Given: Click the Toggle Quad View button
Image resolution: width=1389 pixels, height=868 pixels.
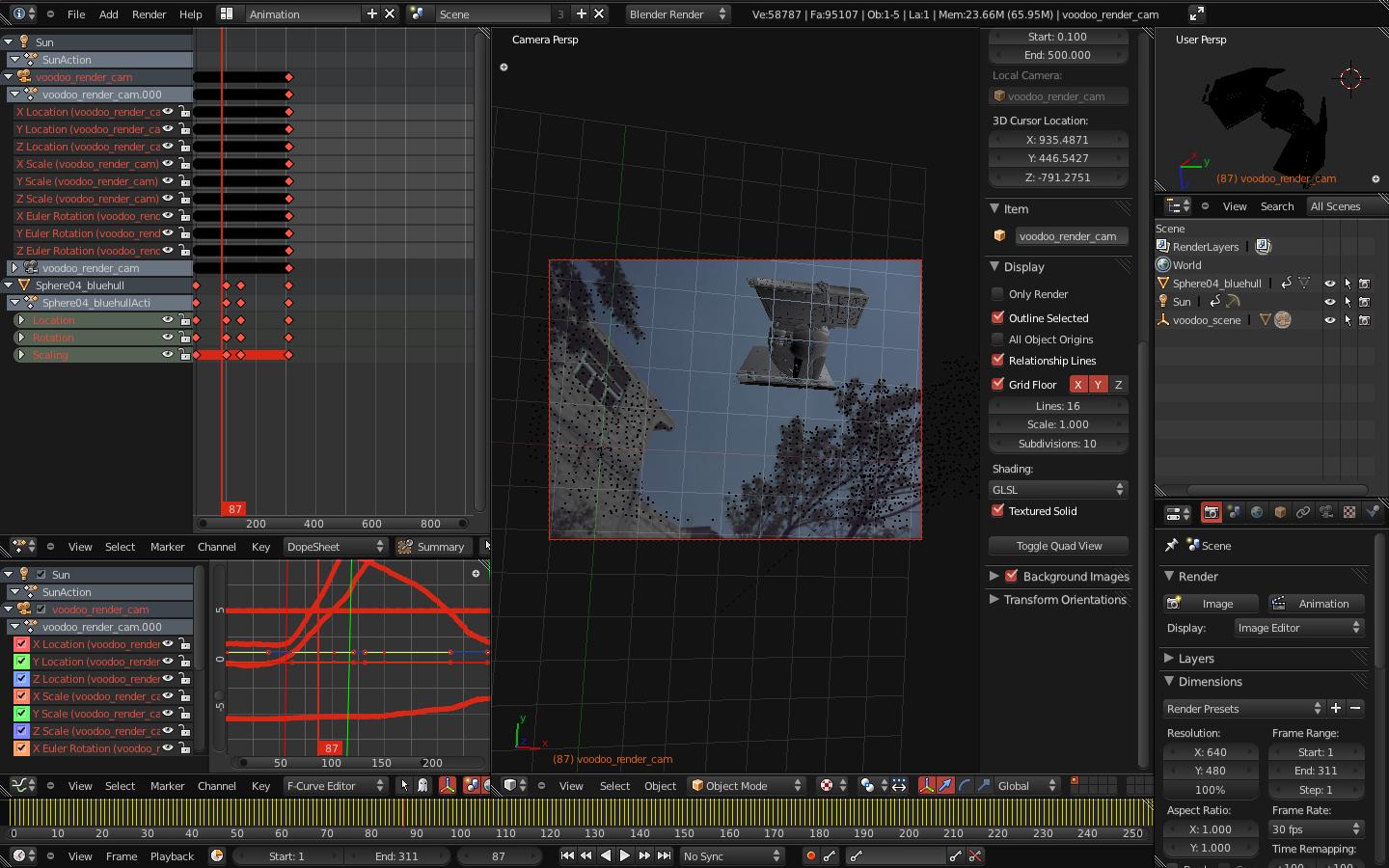Looking at the screenshot, I should click(1058, 546).
